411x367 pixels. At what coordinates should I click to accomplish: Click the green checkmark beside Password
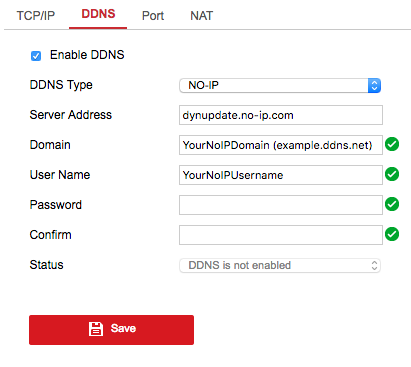coord(392,204)
